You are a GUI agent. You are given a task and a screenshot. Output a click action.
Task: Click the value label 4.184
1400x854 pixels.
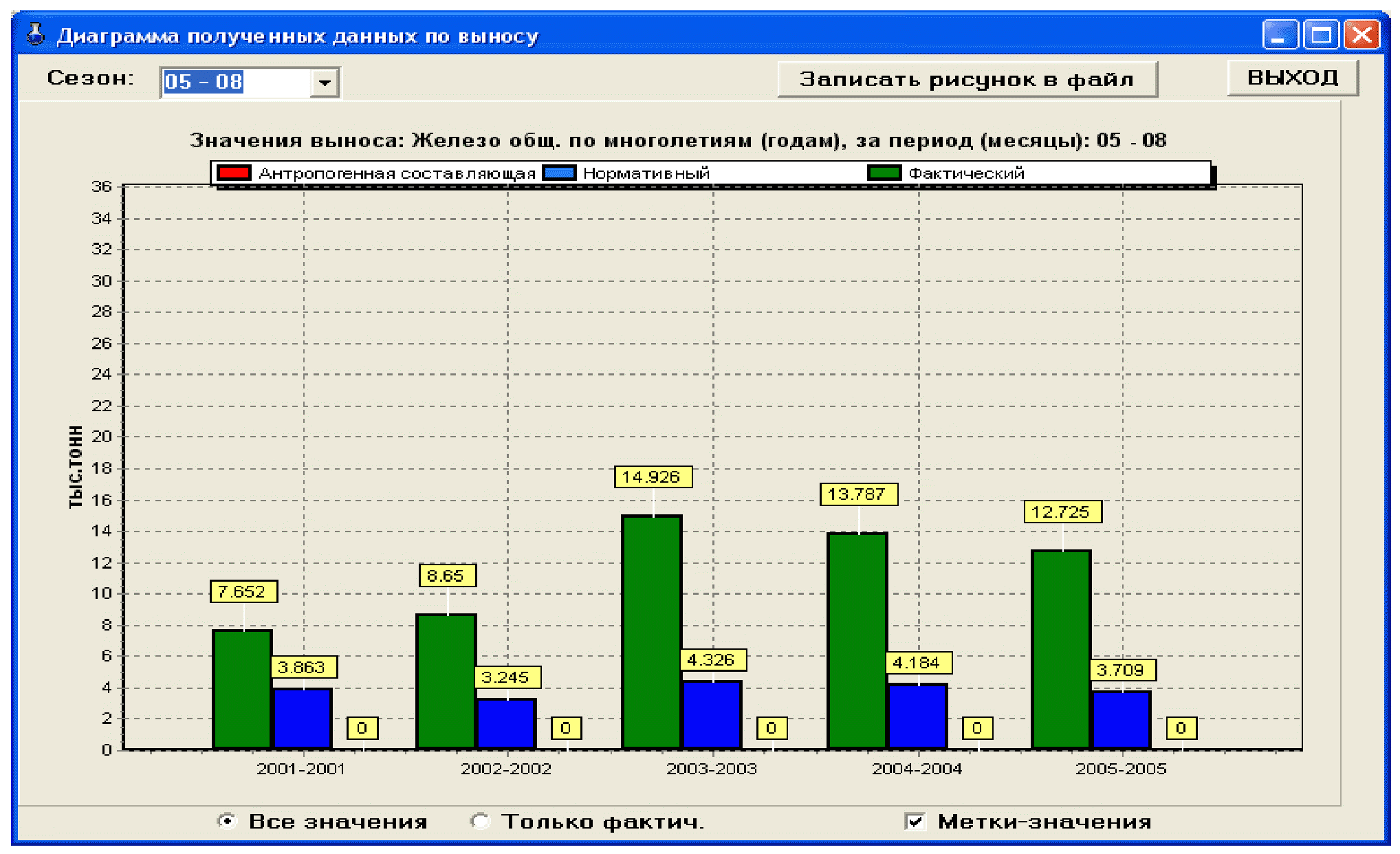(x=918, y=663)
